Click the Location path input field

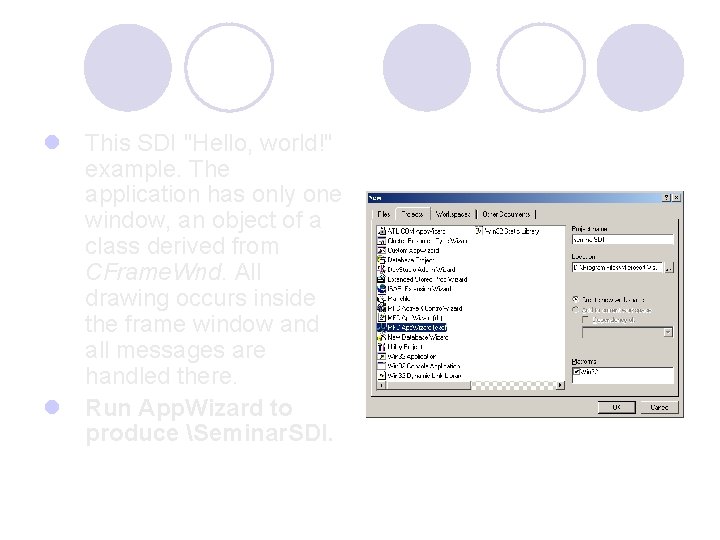coord(618,268)
